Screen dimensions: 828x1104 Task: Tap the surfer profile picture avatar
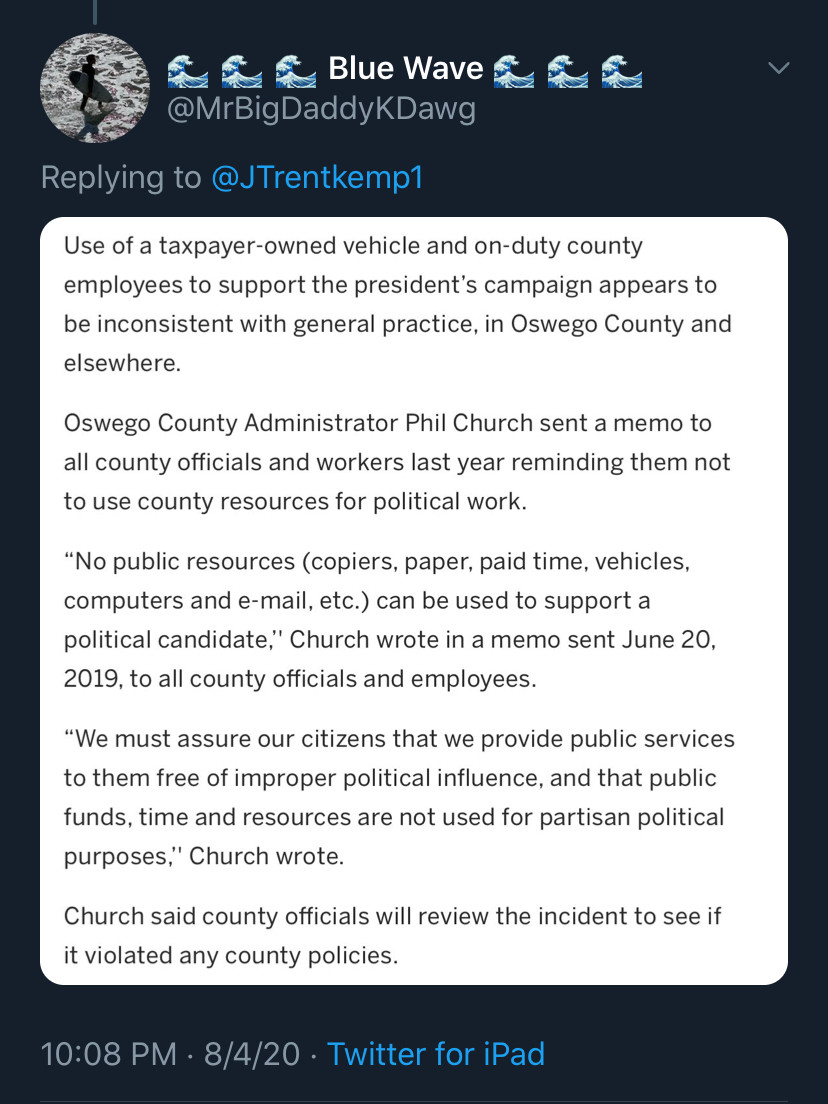pyautogui.click(x=95, y=88)
